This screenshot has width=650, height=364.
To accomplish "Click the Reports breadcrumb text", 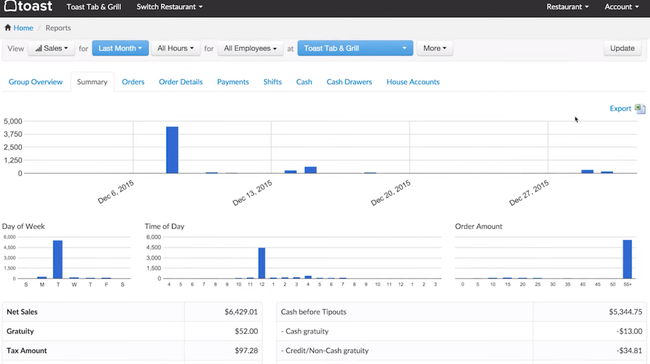I will tap(58, 28).
